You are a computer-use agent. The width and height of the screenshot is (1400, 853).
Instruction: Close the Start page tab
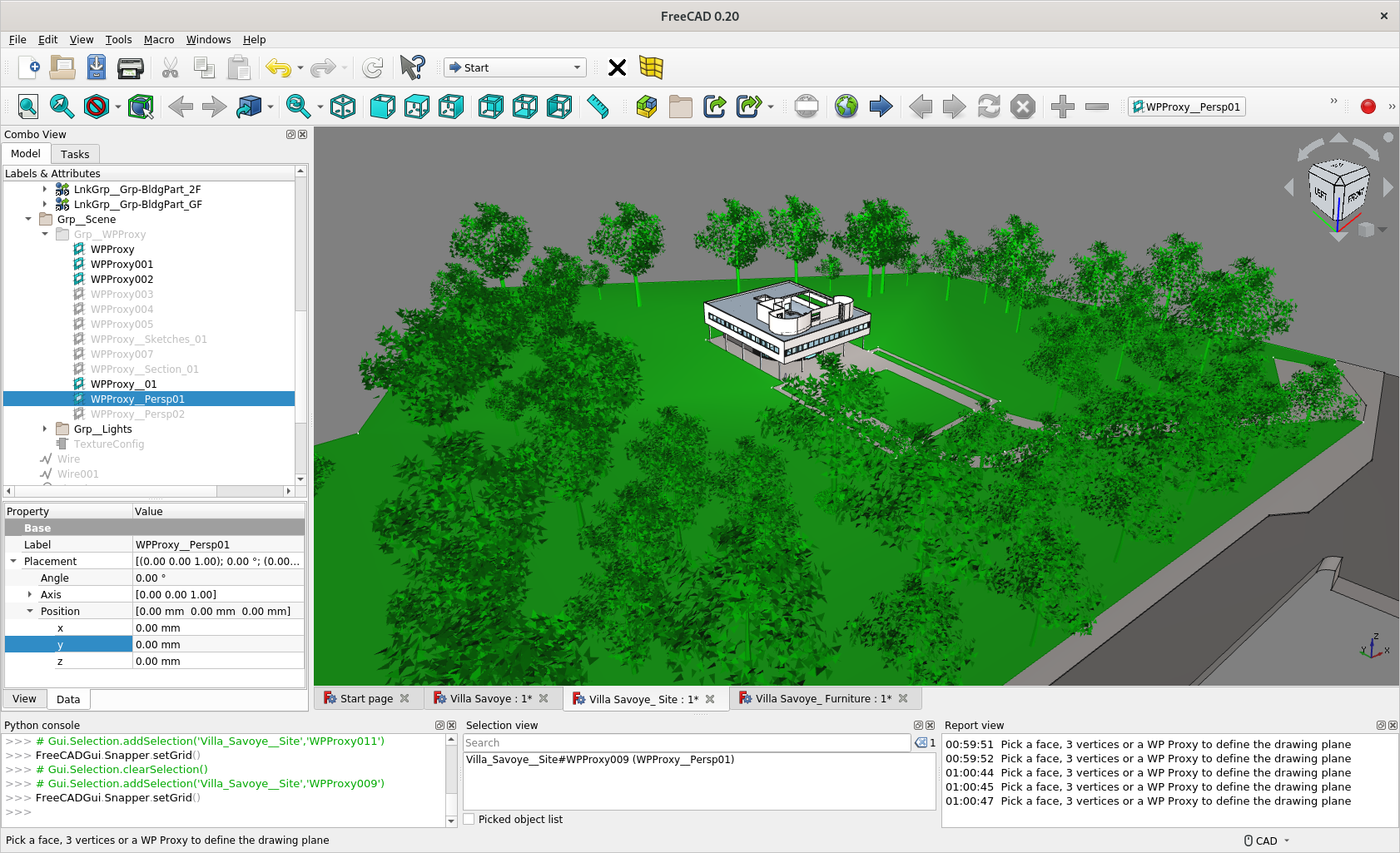coord(405,698)
